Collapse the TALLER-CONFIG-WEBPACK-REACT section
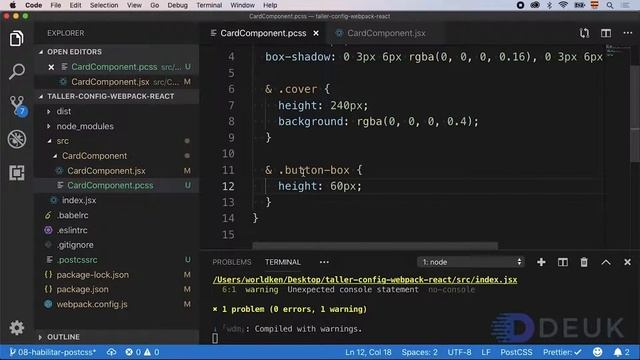This screenshot has height=360, width=640. pos(110,96)
